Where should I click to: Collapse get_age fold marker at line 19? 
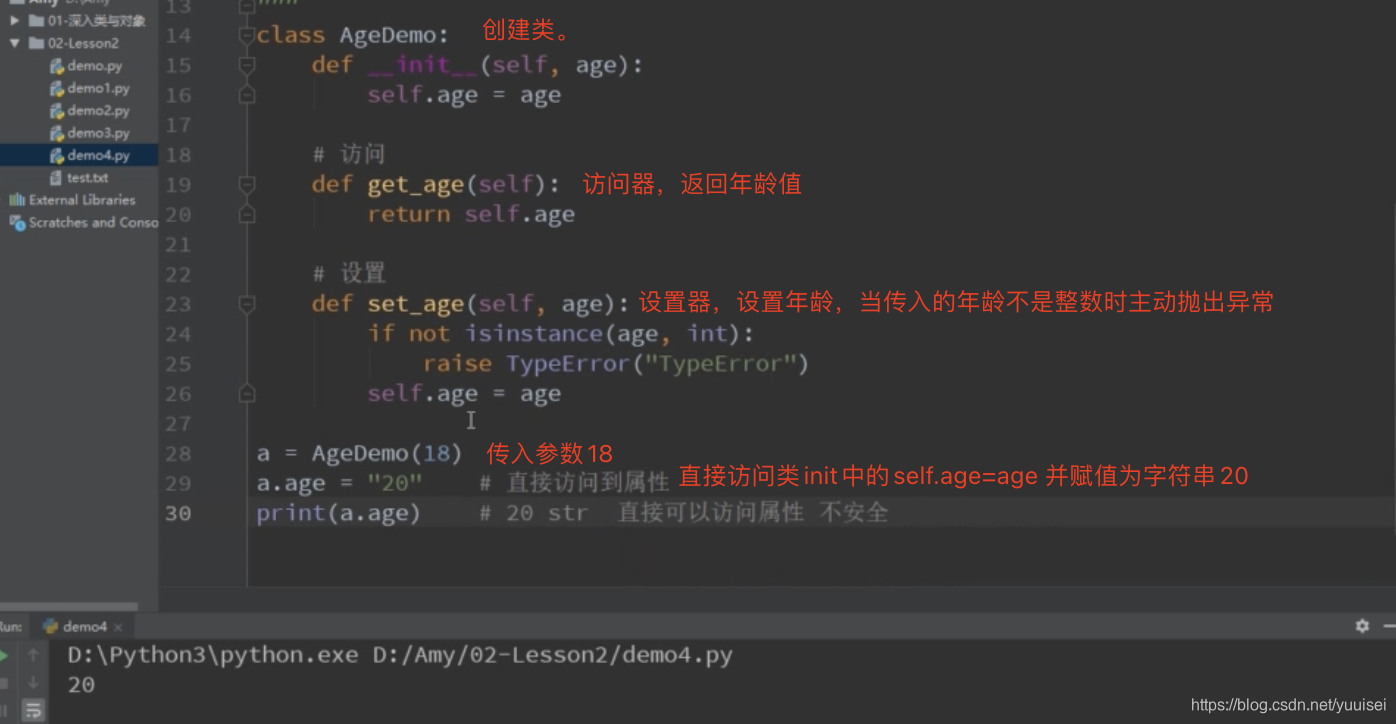pyautogui.click(x=247, y=185)
